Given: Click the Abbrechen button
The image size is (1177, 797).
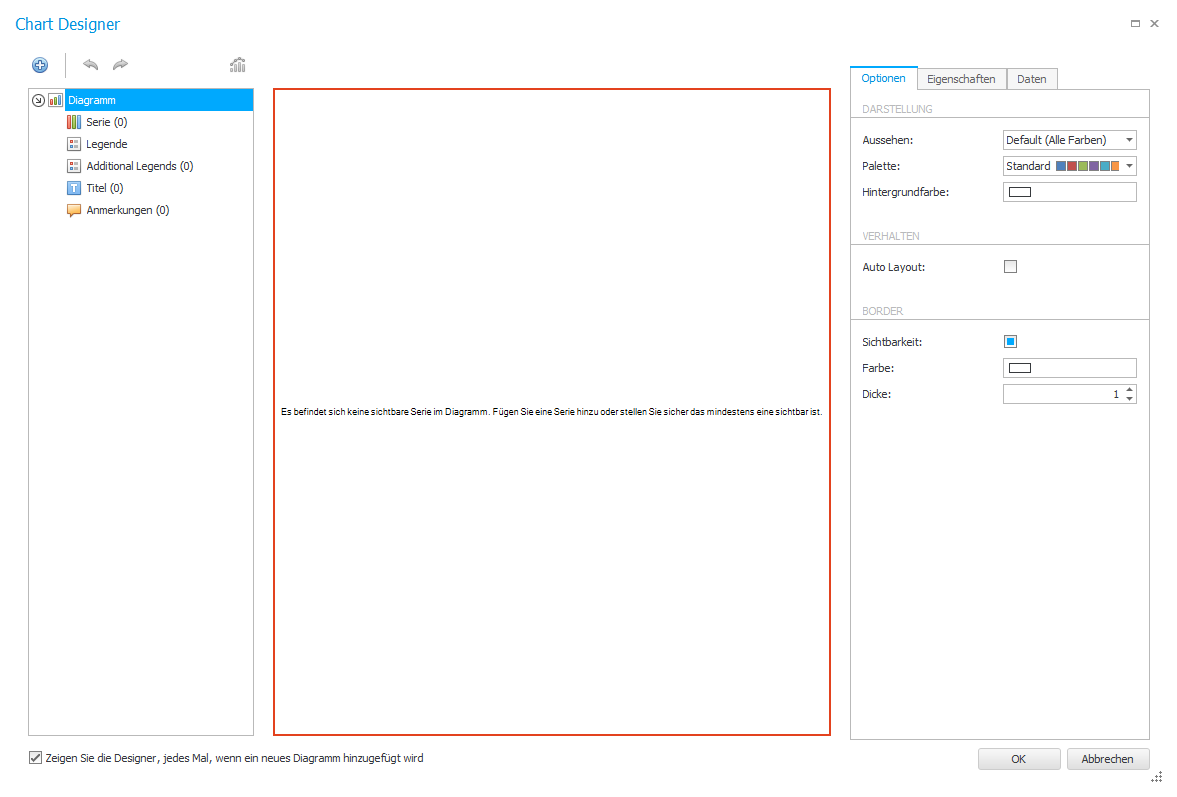Looking at the screenshot, I should pyautogui.click(x=1107, y=759).
